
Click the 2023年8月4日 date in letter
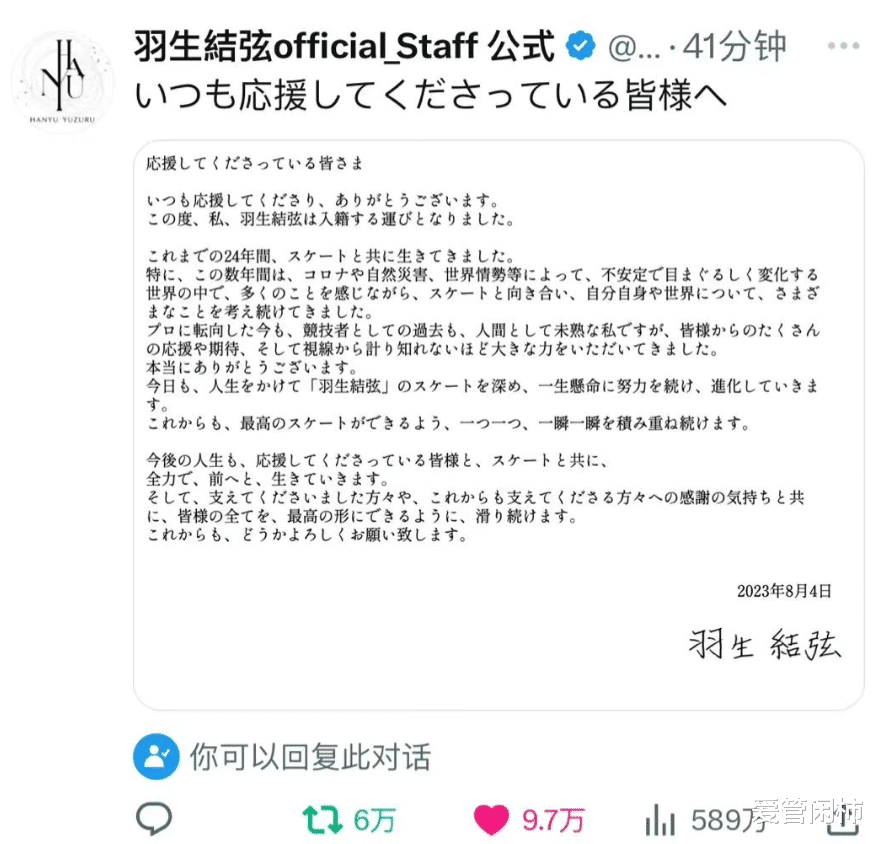pos(784,591)
